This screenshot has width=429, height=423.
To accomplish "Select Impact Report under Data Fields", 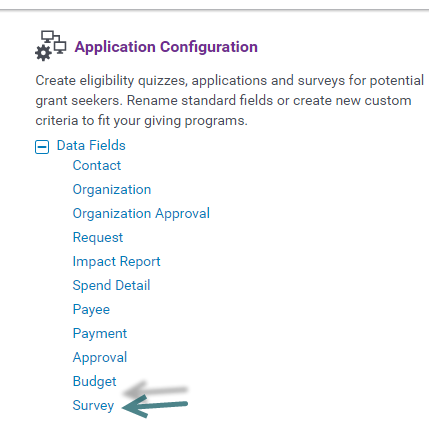I will [116, 261].
